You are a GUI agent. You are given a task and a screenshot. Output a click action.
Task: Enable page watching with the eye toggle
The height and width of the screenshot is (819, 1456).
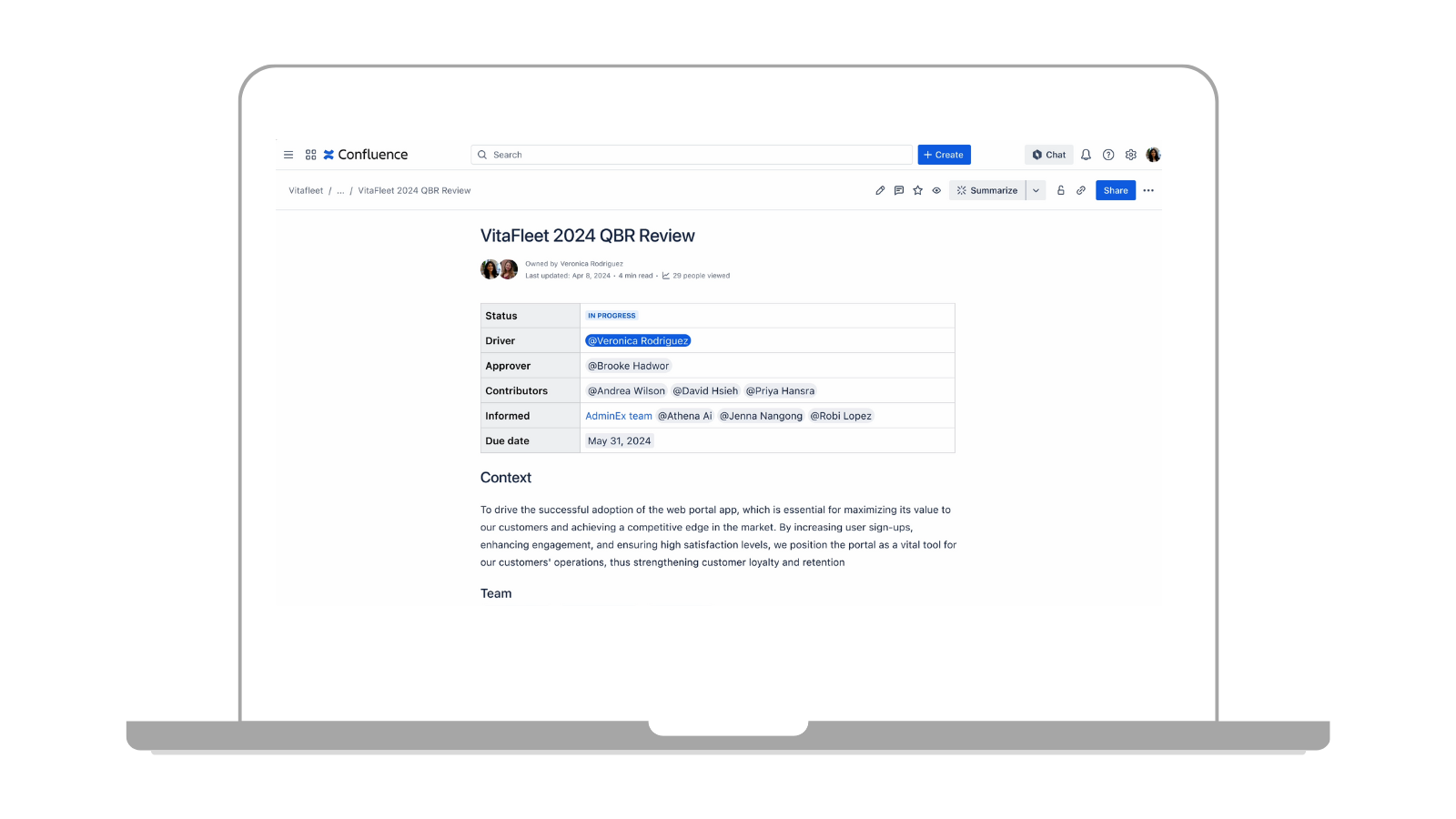tap(936, 190)
